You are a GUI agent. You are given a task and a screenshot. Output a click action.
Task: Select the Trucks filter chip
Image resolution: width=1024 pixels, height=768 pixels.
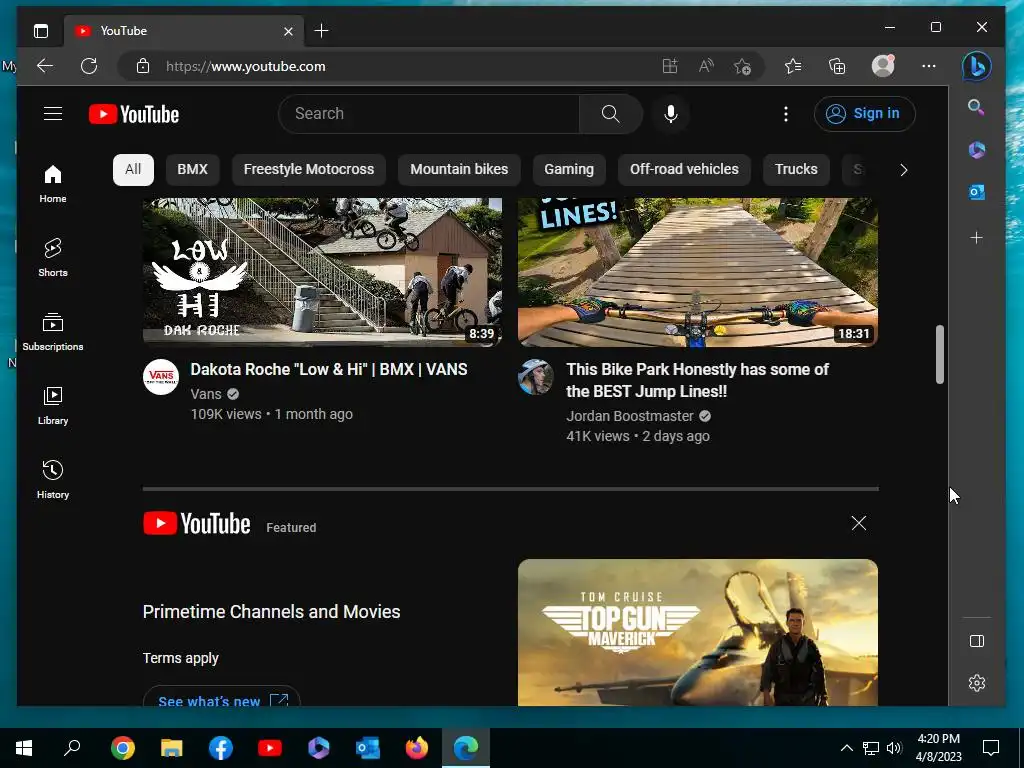[796, 170]
